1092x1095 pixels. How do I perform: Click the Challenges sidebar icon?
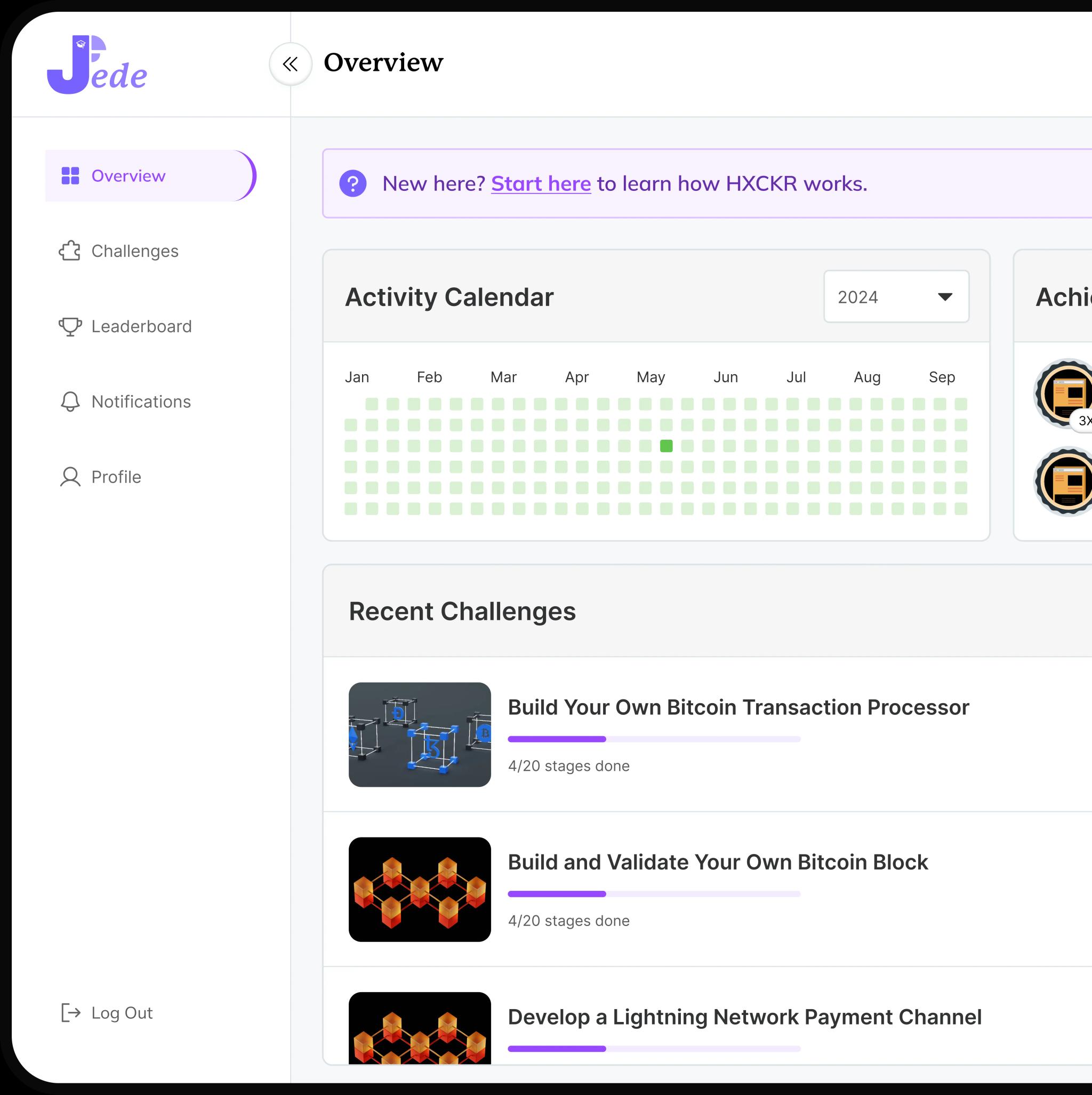(x=71, y=251)
